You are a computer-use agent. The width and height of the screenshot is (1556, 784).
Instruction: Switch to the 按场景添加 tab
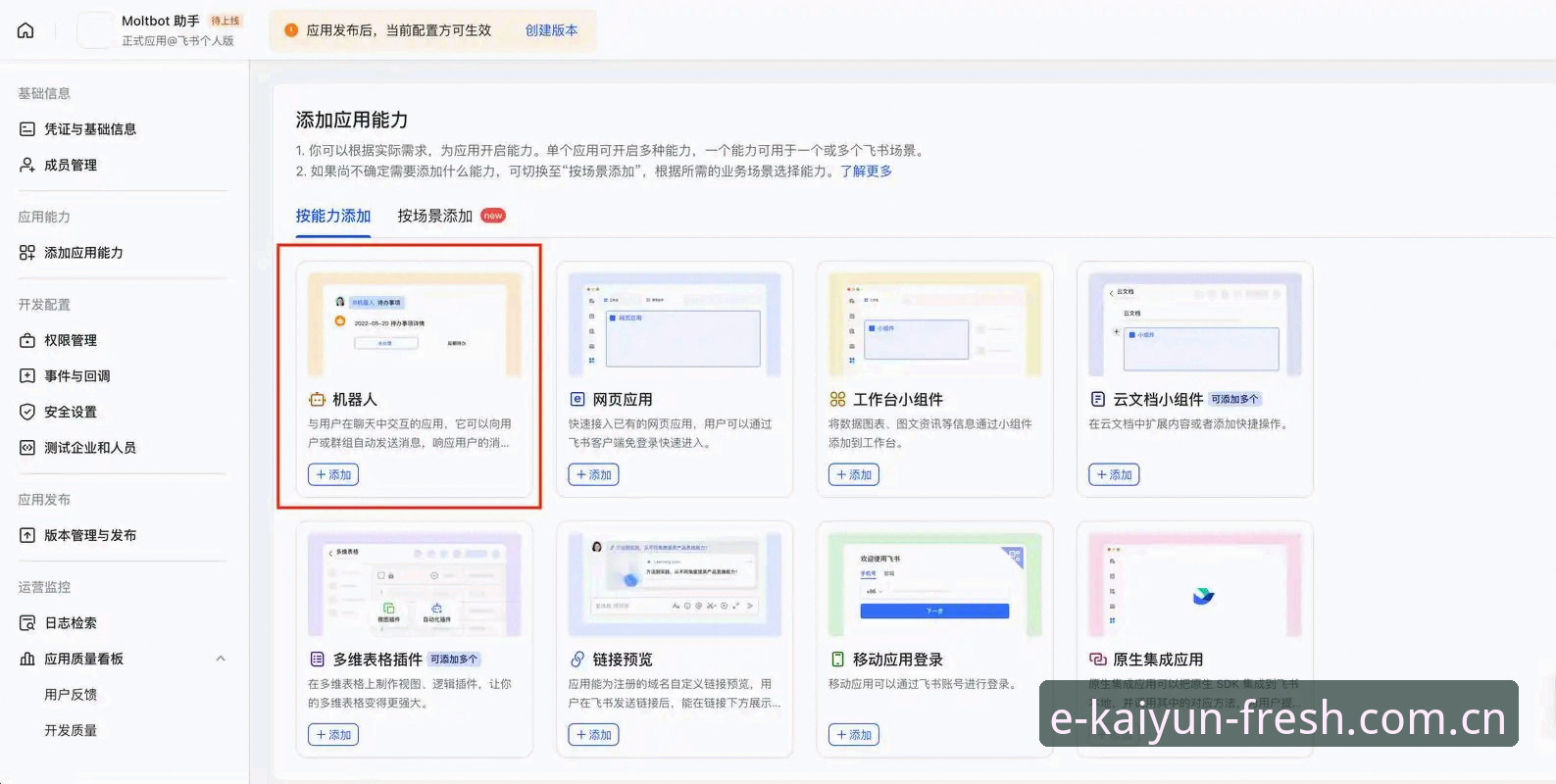(435, 216)
